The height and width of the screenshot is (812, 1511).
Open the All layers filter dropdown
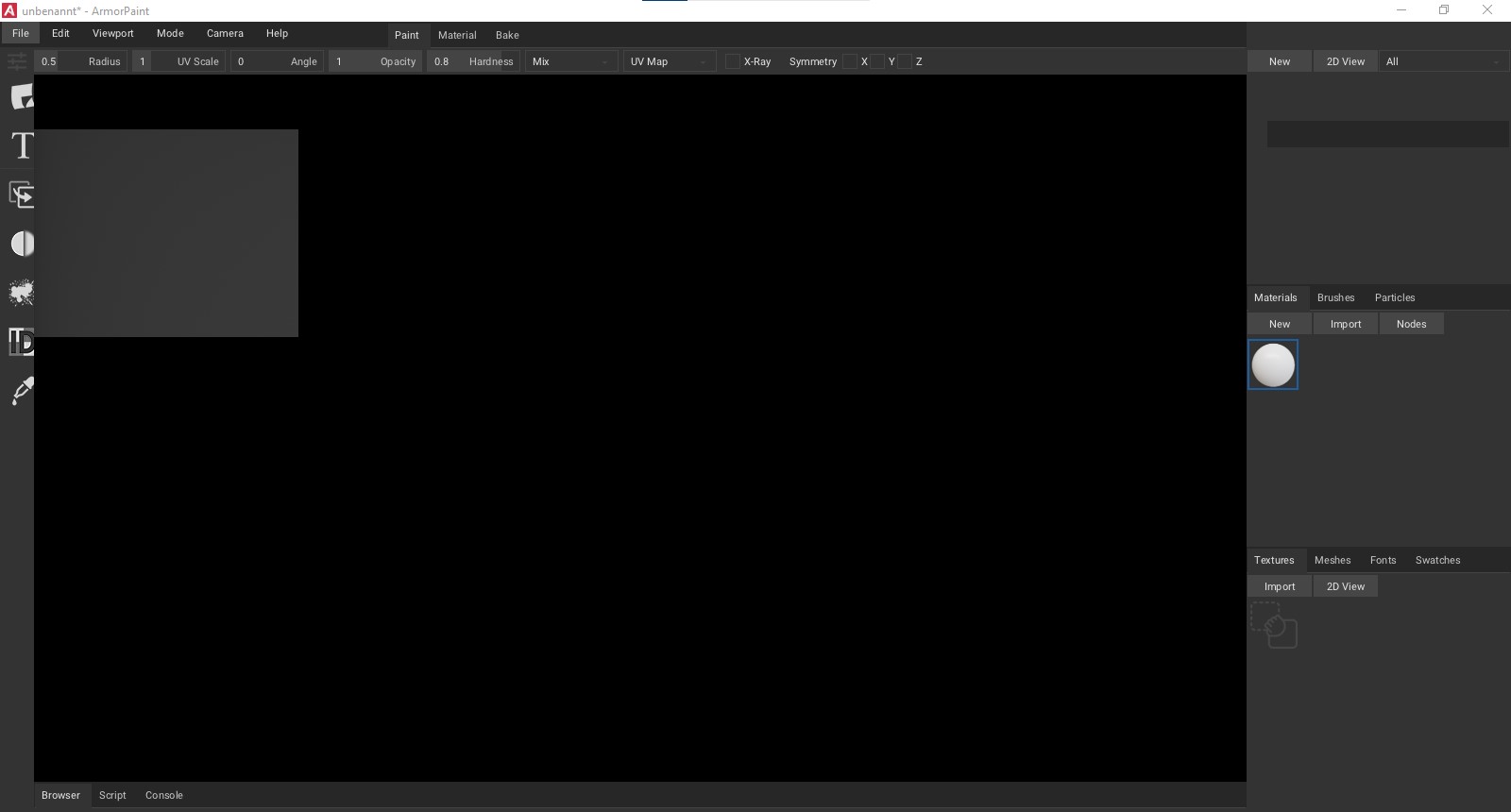click(1444, 61)
